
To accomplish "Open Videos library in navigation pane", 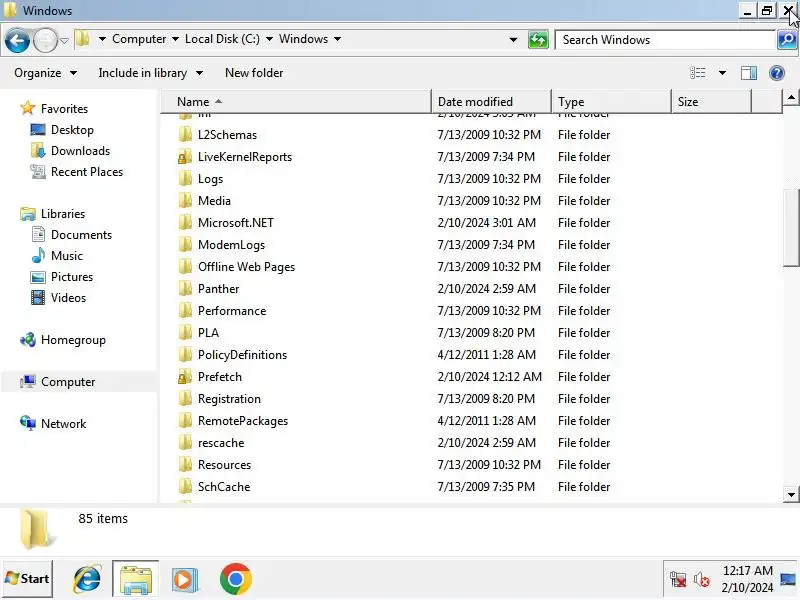I will coord(68,297).
